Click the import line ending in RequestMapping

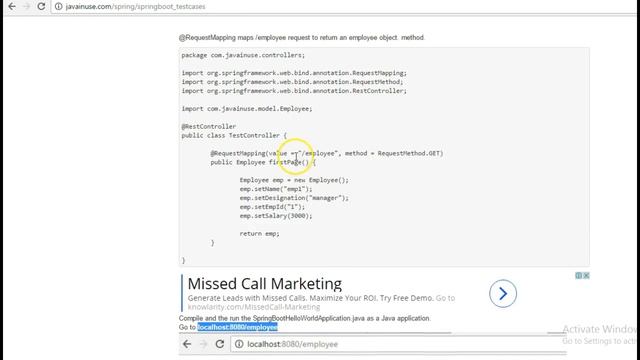pyautogui.click(x=294, y=73)
